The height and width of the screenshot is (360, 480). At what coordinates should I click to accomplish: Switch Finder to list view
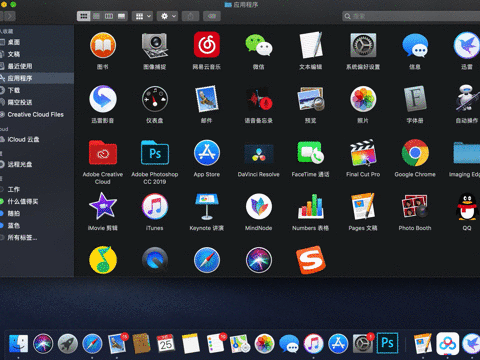pyautogui.click(x=96, y=16)
